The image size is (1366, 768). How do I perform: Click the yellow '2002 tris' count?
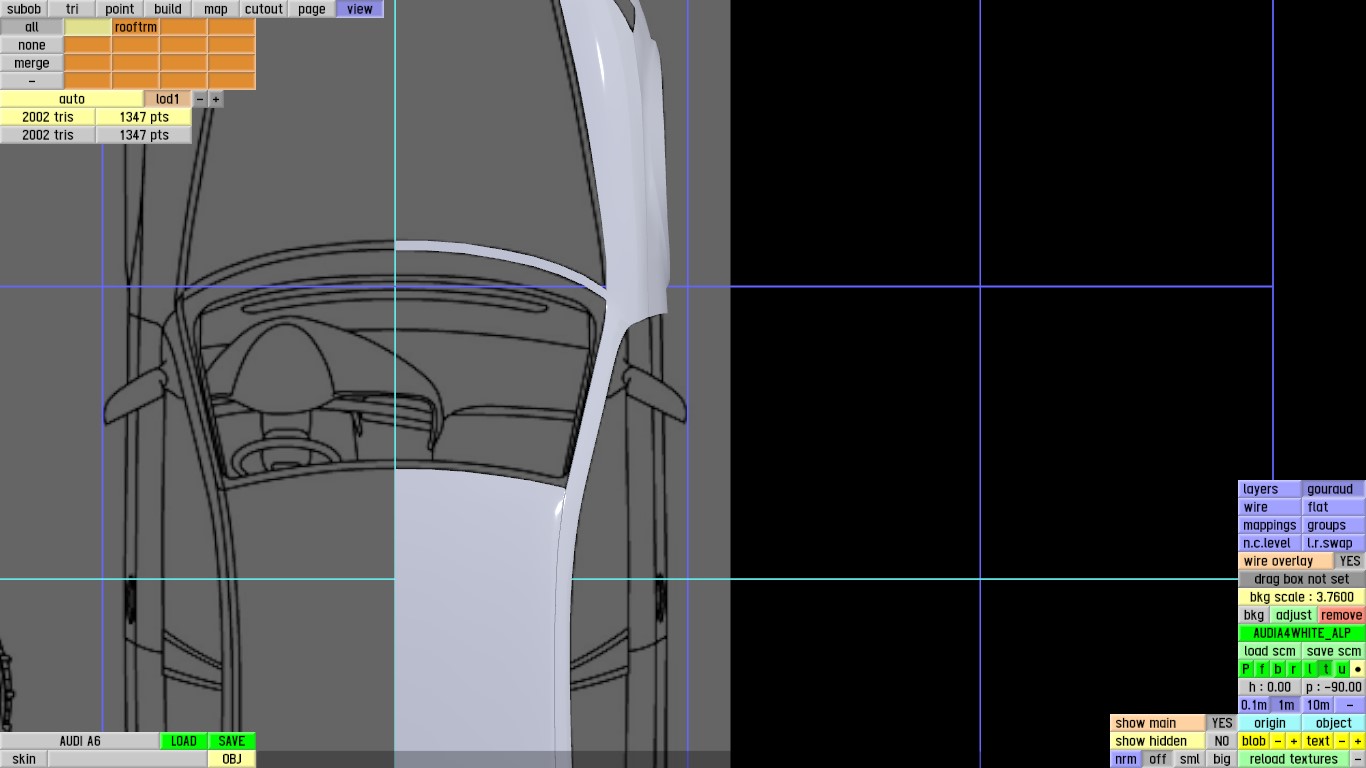48,117
